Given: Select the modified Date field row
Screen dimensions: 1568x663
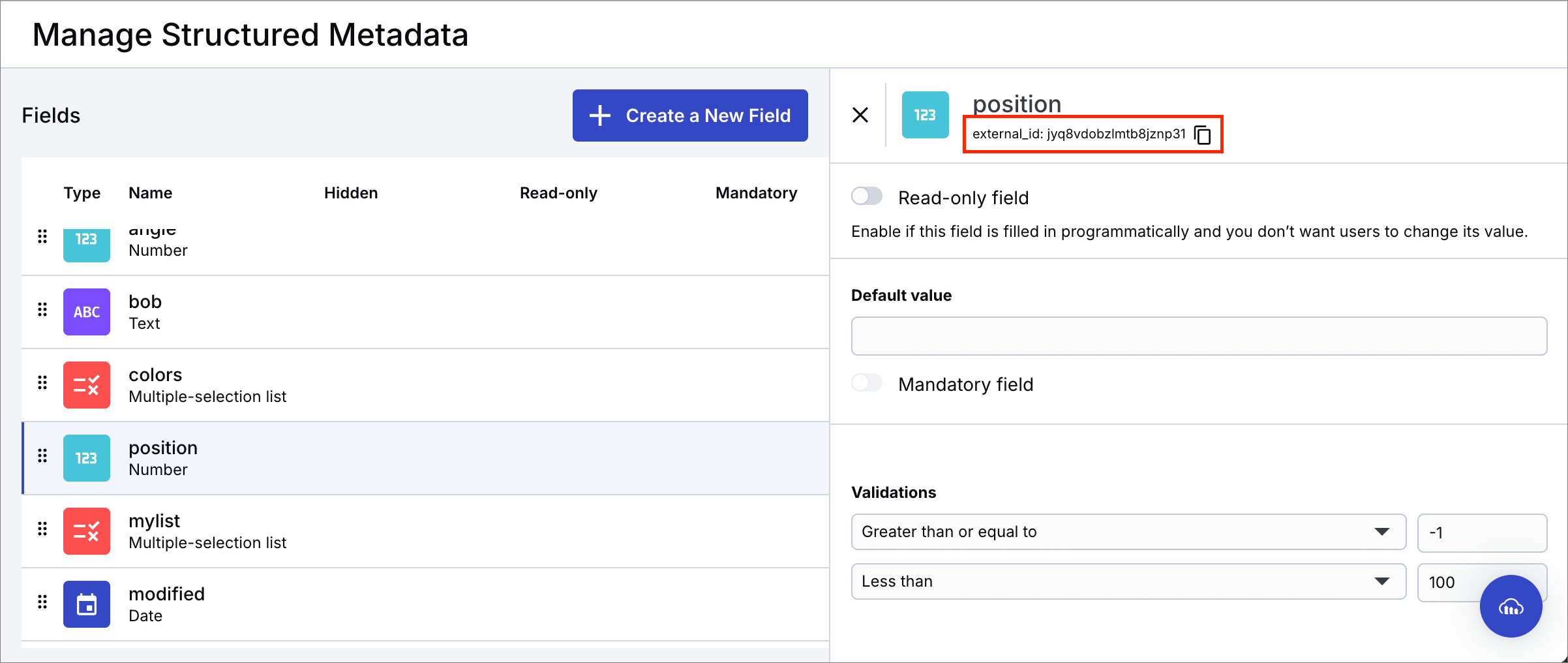Looking at the screenshot, I should pos(424,604).
